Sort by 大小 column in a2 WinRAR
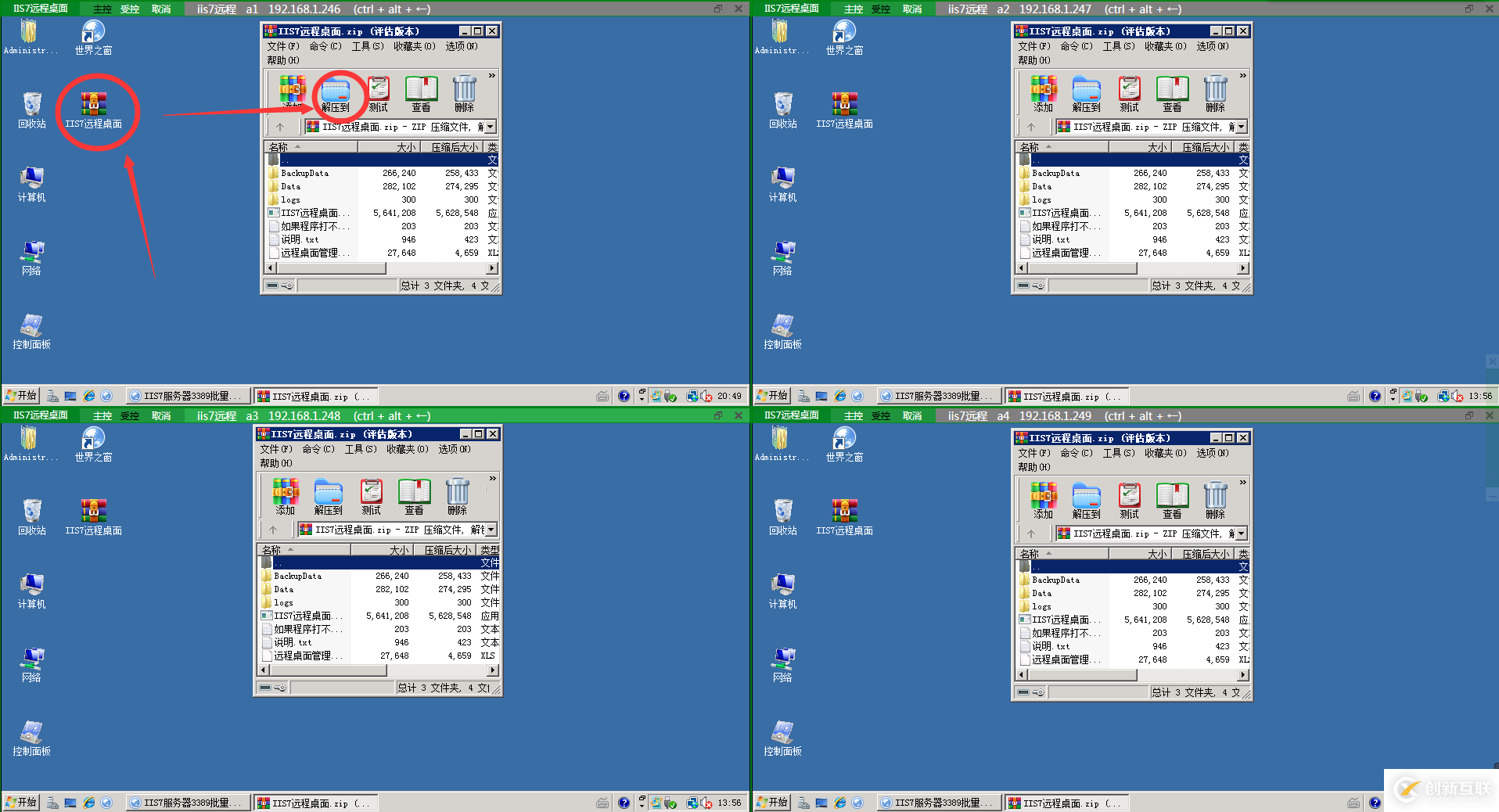 pos(1139,147)
